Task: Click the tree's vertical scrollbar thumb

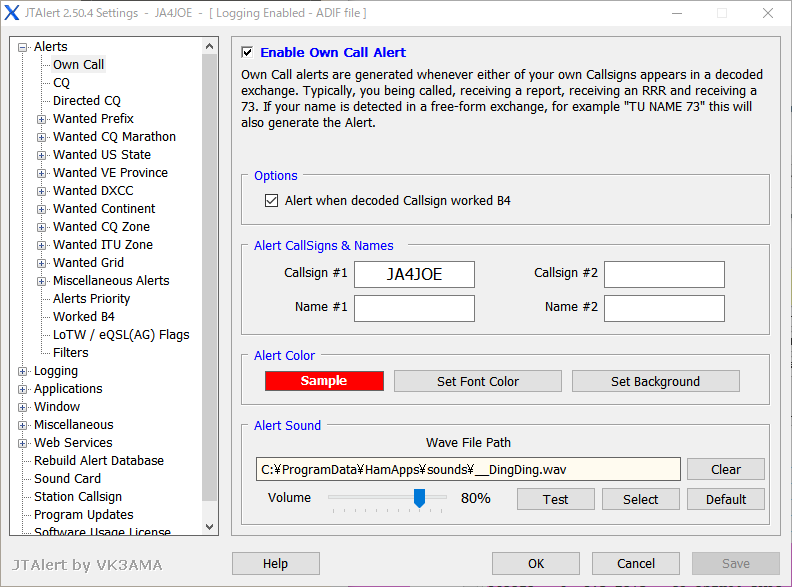Action: point(210,277)
